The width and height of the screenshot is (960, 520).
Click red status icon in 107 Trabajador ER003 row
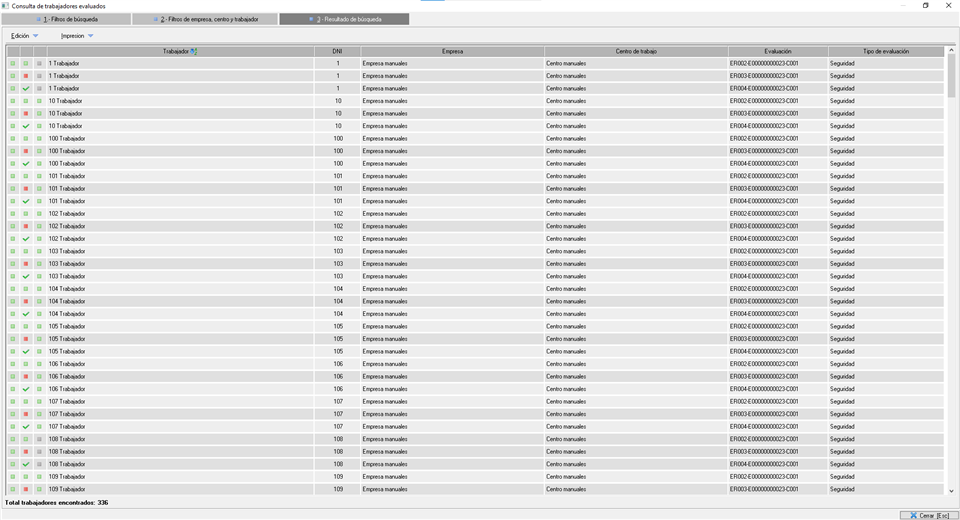click(x=26, y=414)
